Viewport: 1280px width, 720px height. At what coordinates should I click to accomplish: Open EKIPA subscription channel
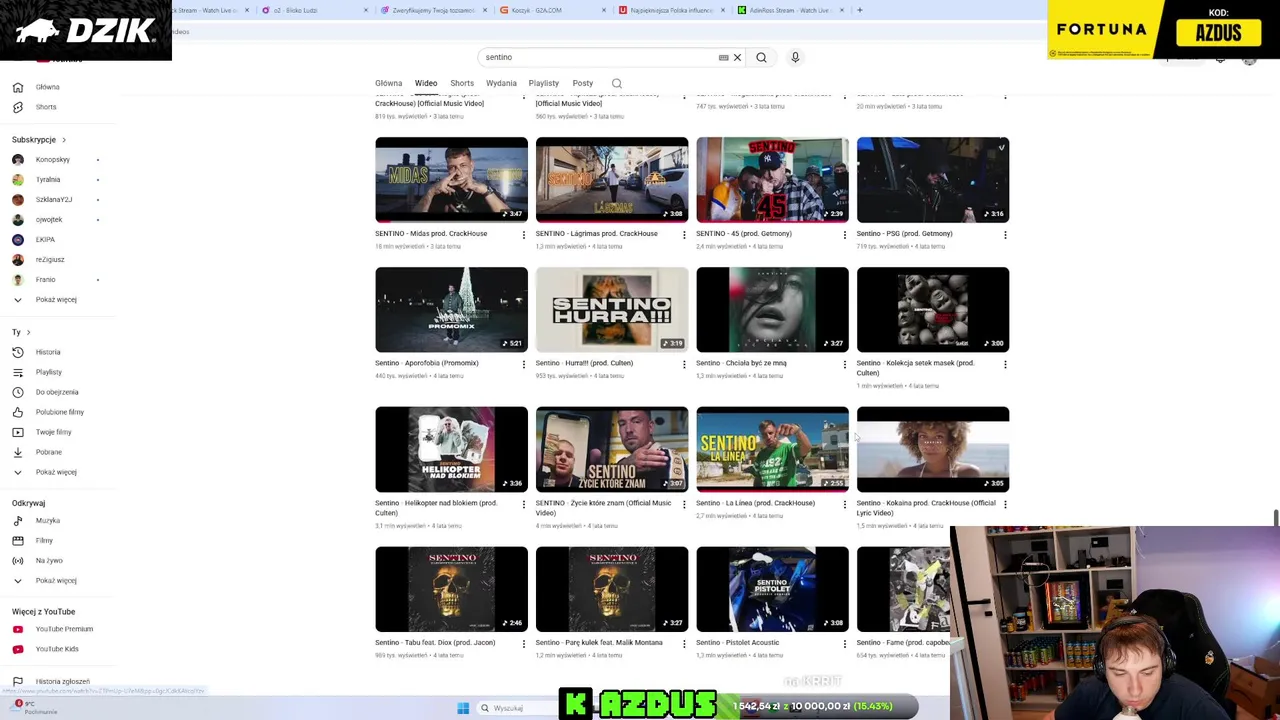[x=45, y=240]
